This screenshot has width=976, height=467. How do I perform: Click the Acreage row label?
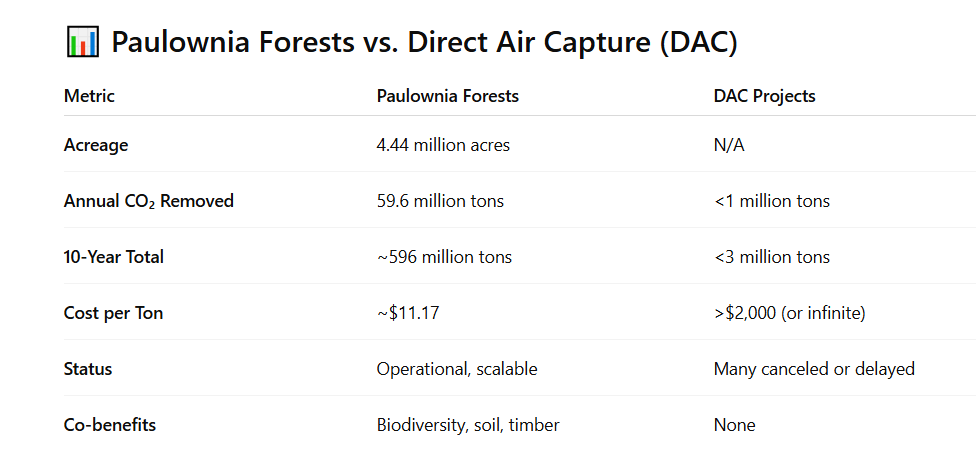pyautogui.click(x=96, y=145)
